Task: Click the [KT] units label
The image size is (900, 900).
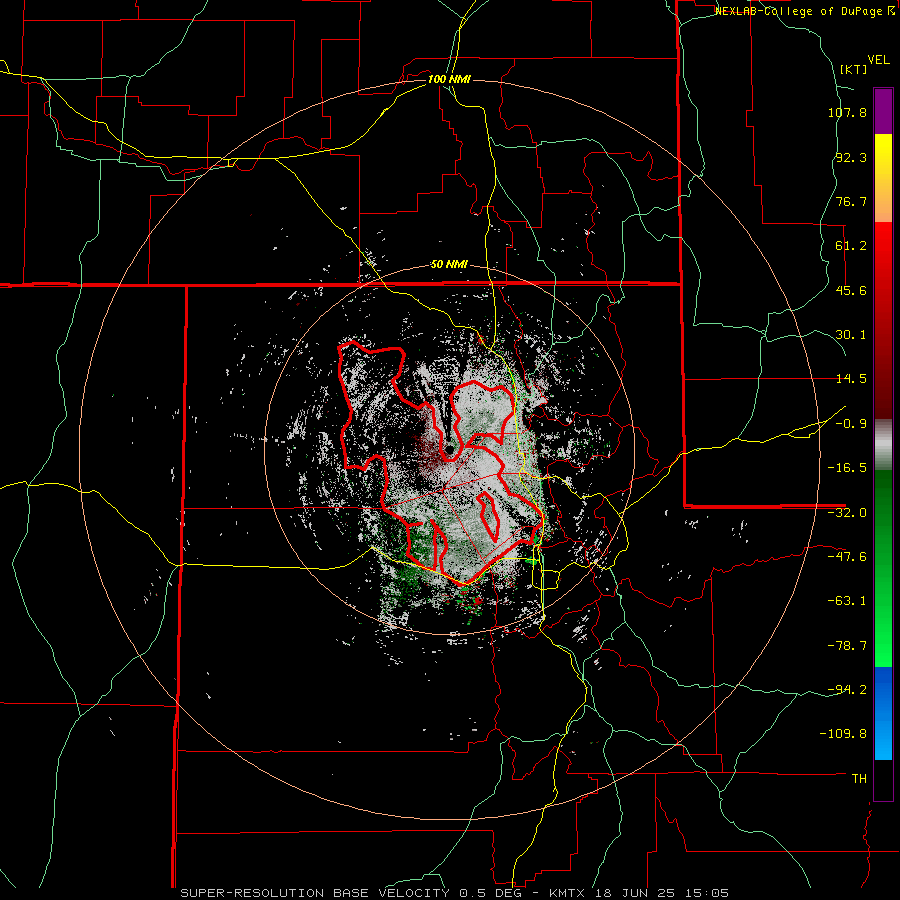Action: 852,69
